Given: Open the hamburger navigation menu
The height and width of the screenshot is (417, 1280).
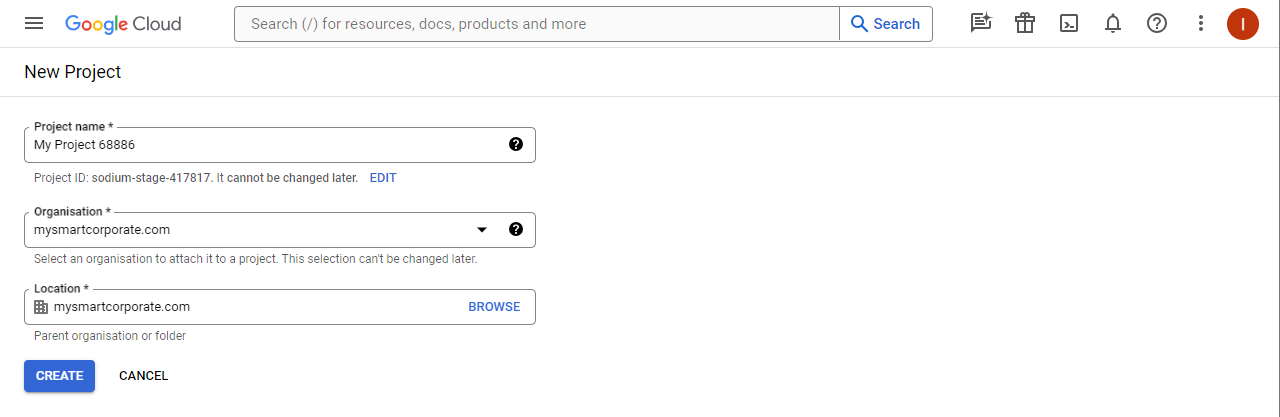Looking at the screenshot, I should click(34, 24).
